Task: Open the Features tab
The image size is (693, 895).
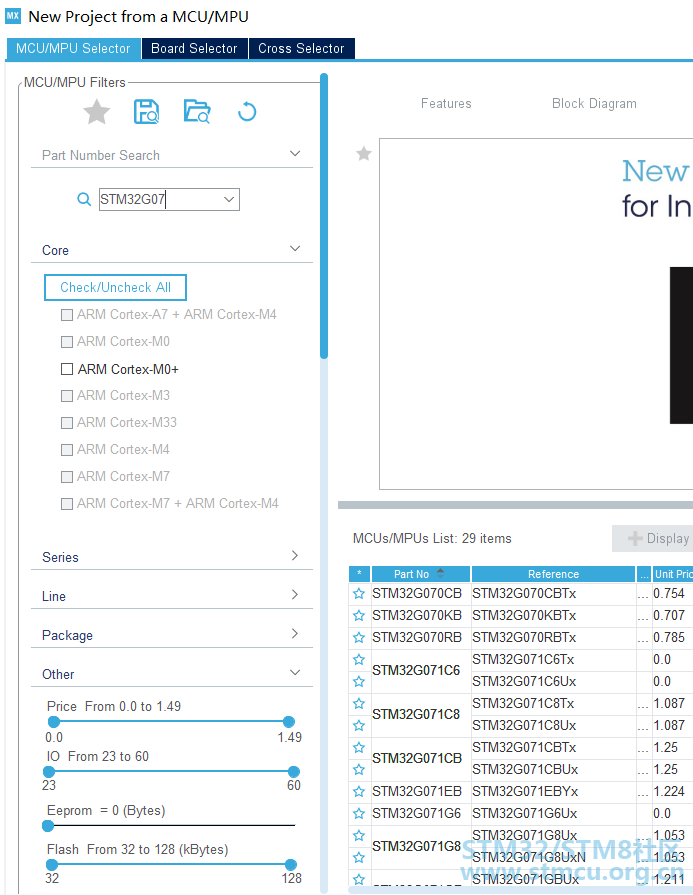Action: pyautogui.click(x=446, y=103)
